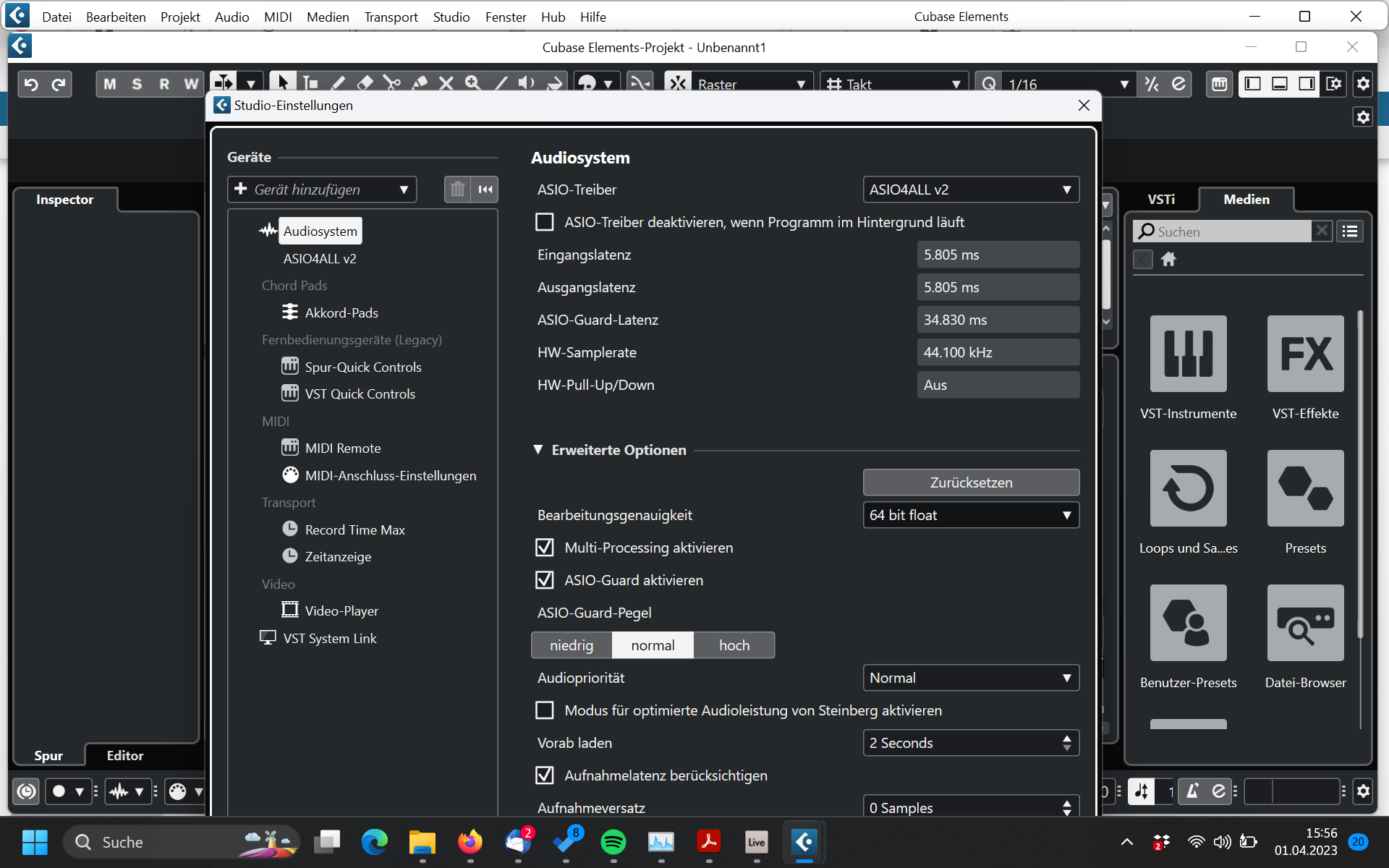The width and height of the screenshot is (1389, 868).
Task: Select the Mute X tool
Action: 446,84
